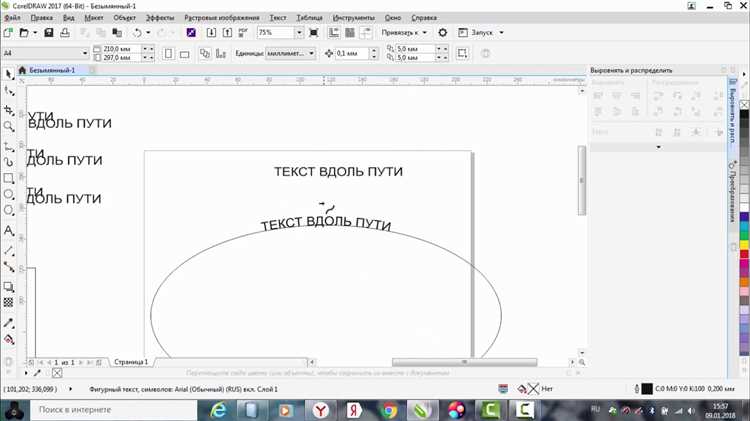The width and height of the screenshot is (750, 421).
Task: Click the black outline color swatch in status bar
Action: (x=647, y=389)
